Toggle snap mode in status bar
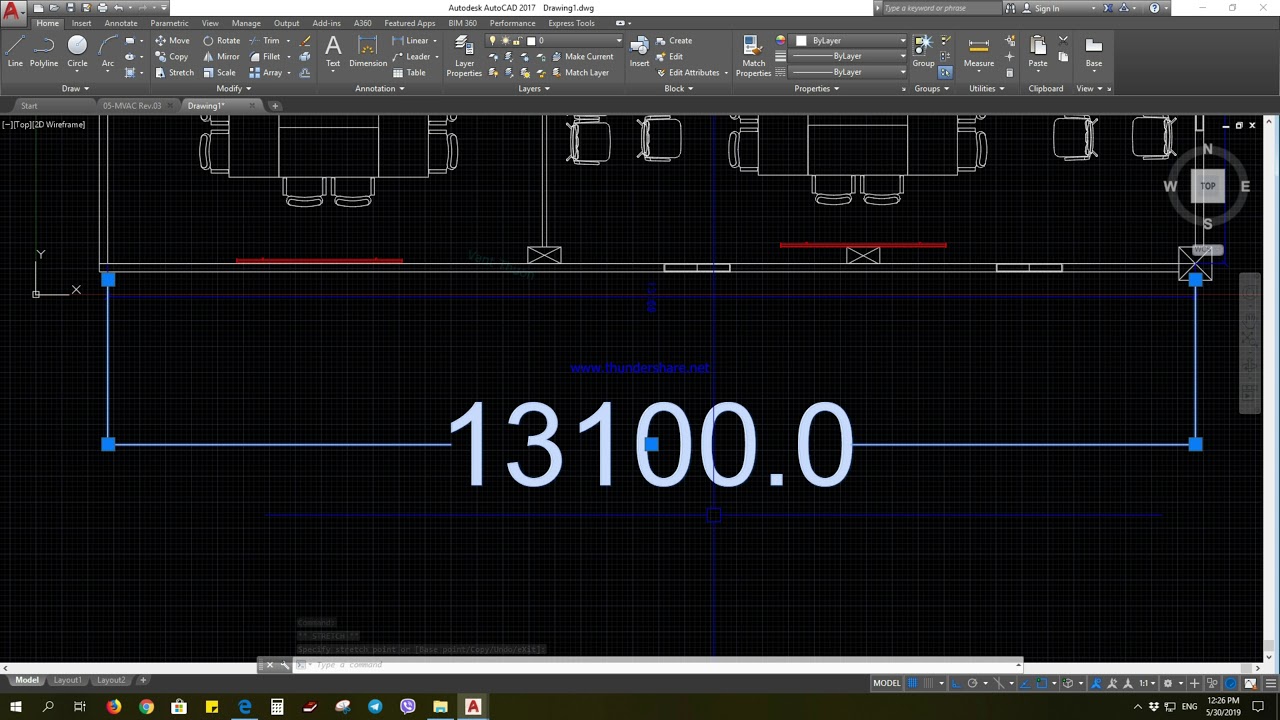Viewport: 1280px width, 720px height. click(928, 683)
